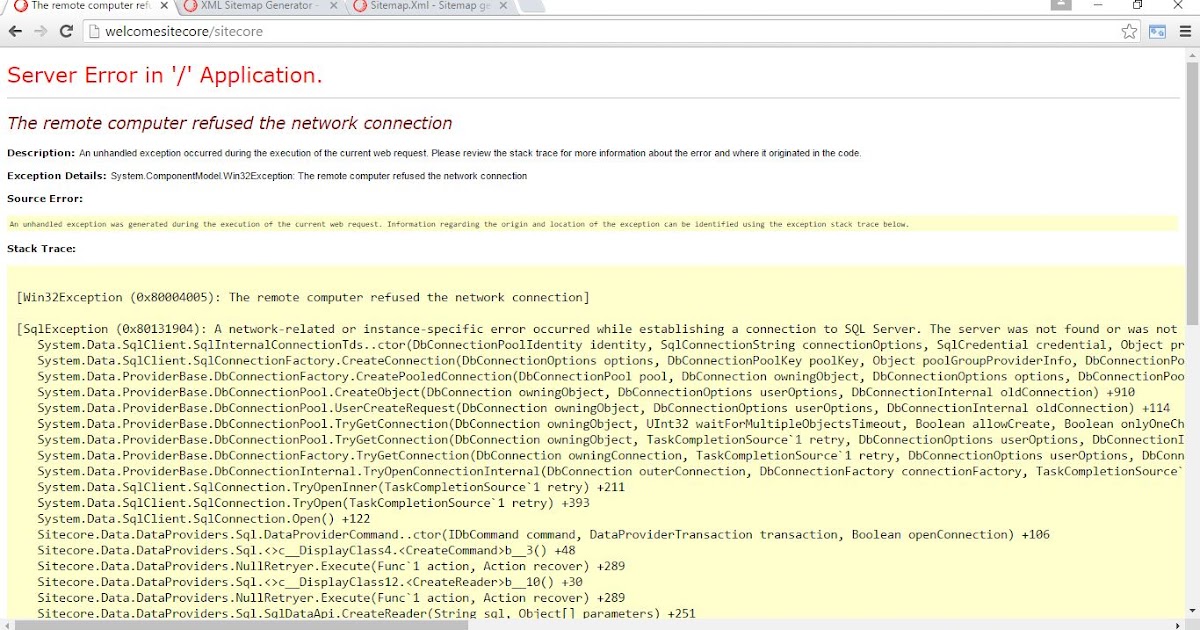Open the Chrome hamburger menu
This screenshot has height=630, width=1200.
(x=1185, y=31)
